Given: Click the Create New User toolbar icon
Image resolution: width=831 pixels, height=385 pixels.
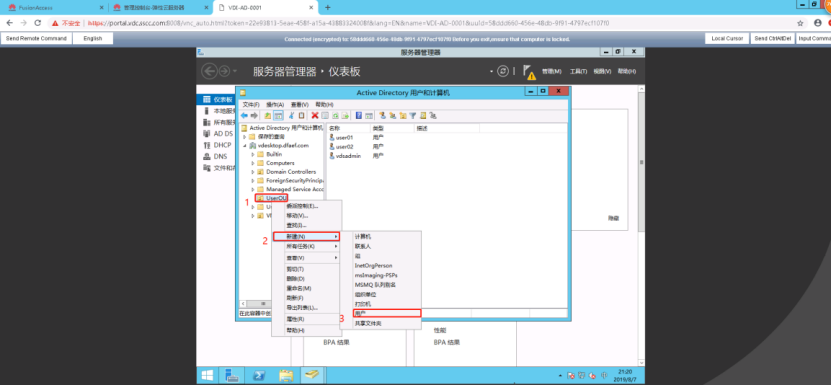Looking at the screenshot, I should click(382, 116).
